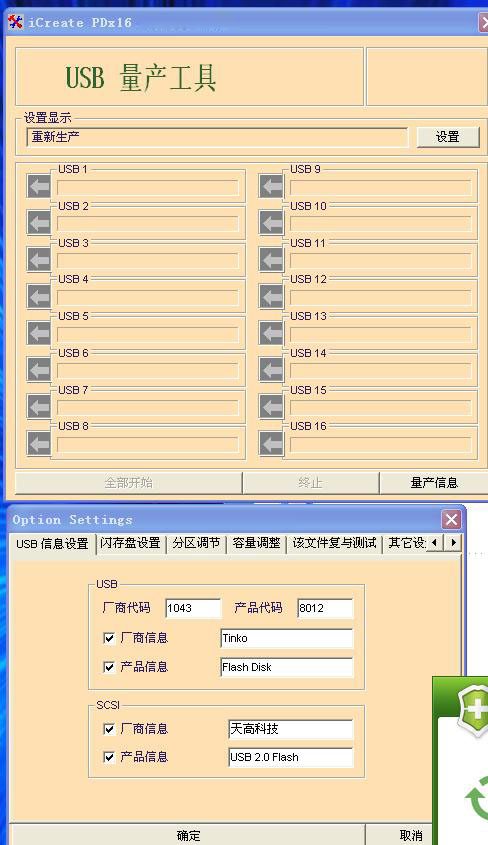The image size is (488, 845).
Task: Open the 闪存盘设置 tab
Action: tap(130, 543)
